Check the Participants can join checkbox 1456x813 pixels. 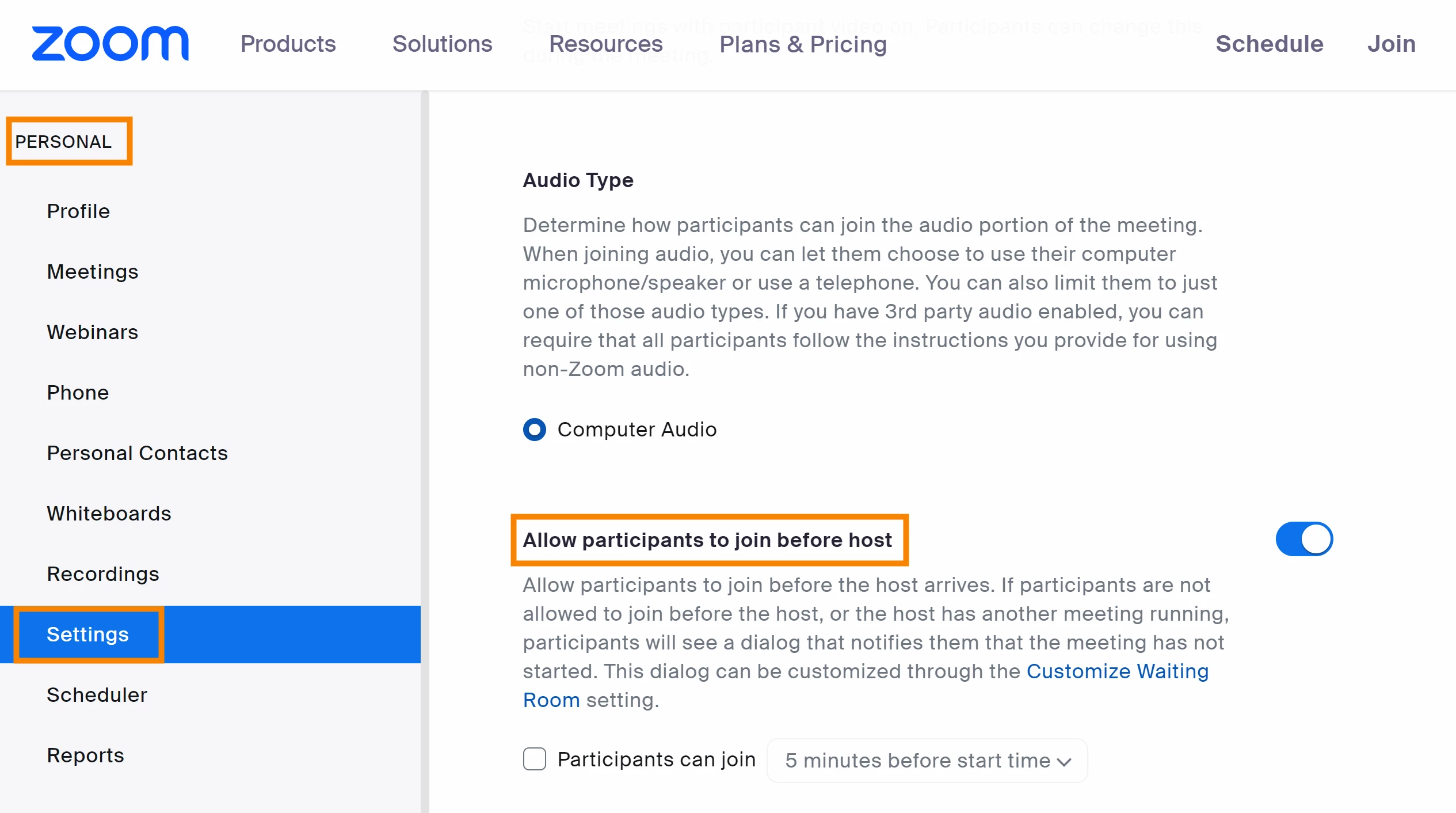click(x=534, y=759)
